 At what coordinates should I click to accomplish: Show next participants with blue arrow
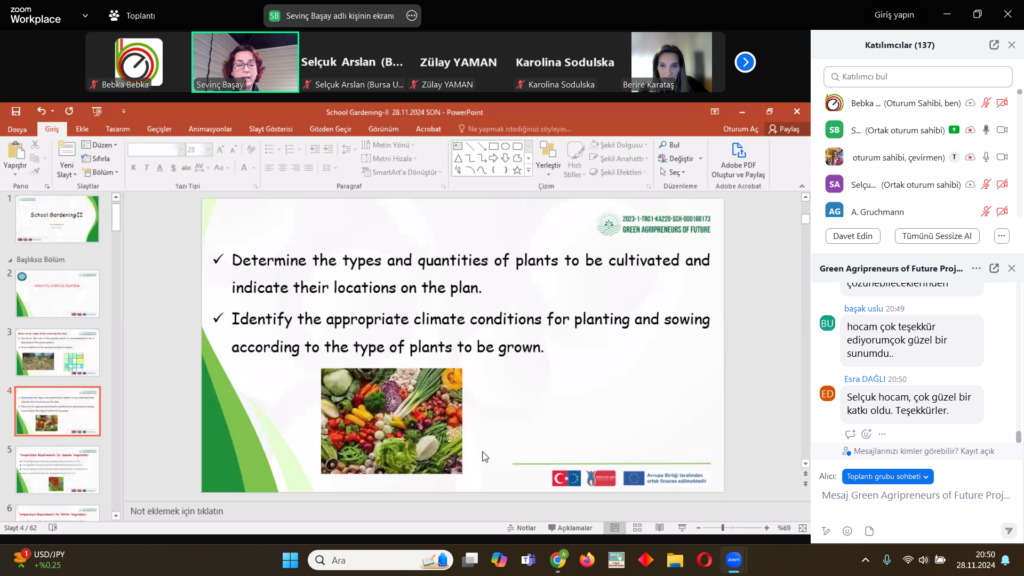pos(745,62)
